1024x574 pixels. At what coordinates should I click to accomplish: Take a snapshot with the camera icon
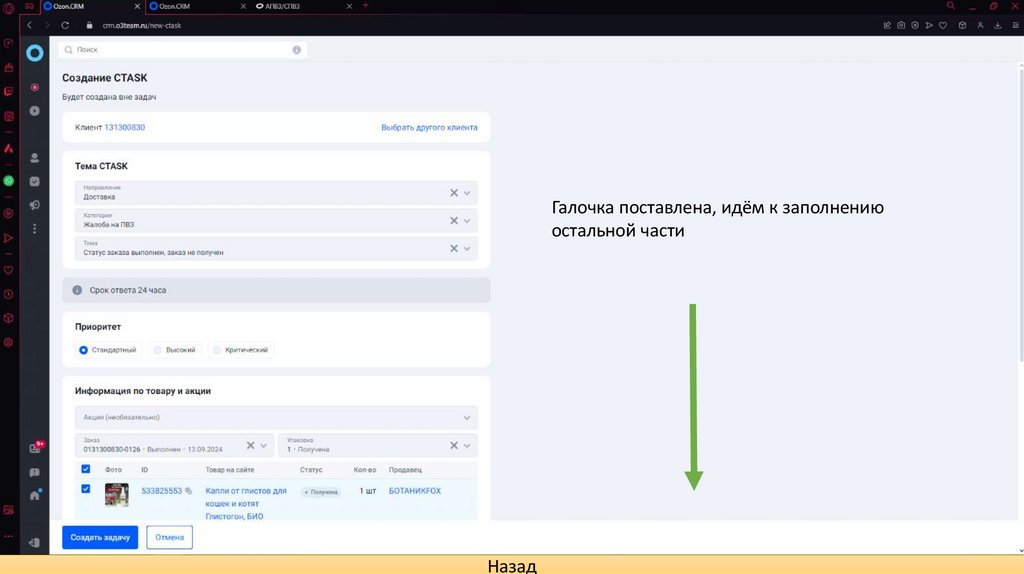(901, 25)
